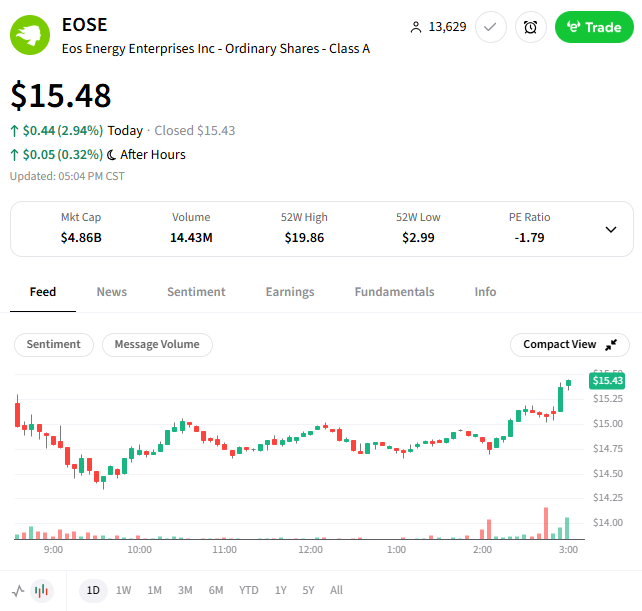Image resolution: width=642 pixels, height=611 pixels.
Task: Click the 52W High value $19.86
Action: pos(304,238)
